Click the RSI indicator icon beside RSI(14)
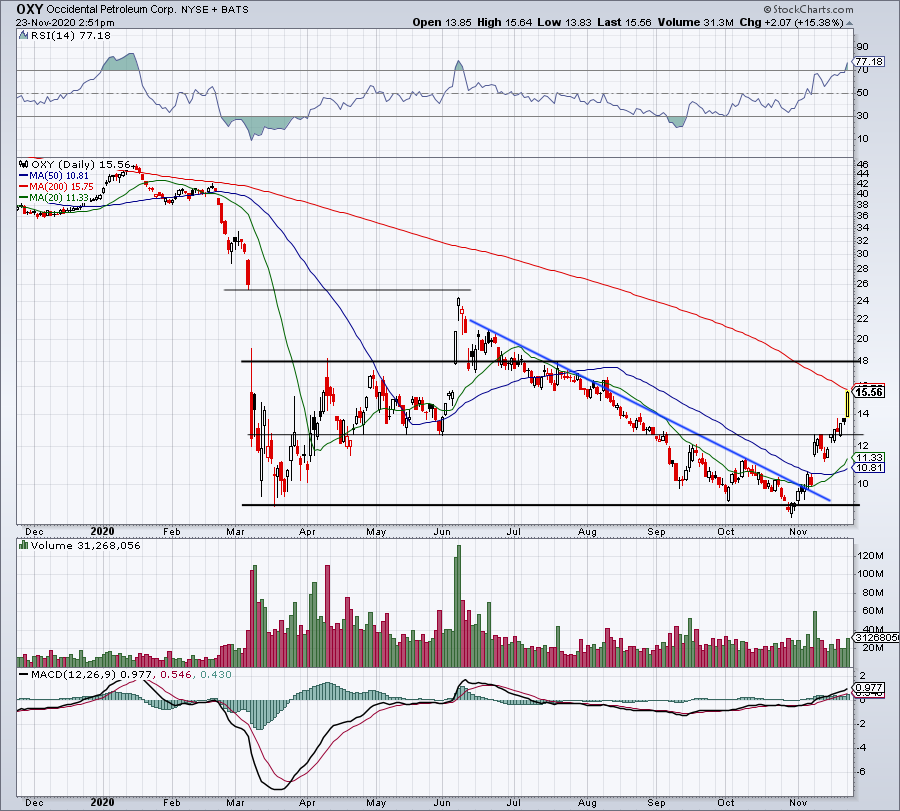This screenshot has height=811, width=900. click(x=24, y=36)
